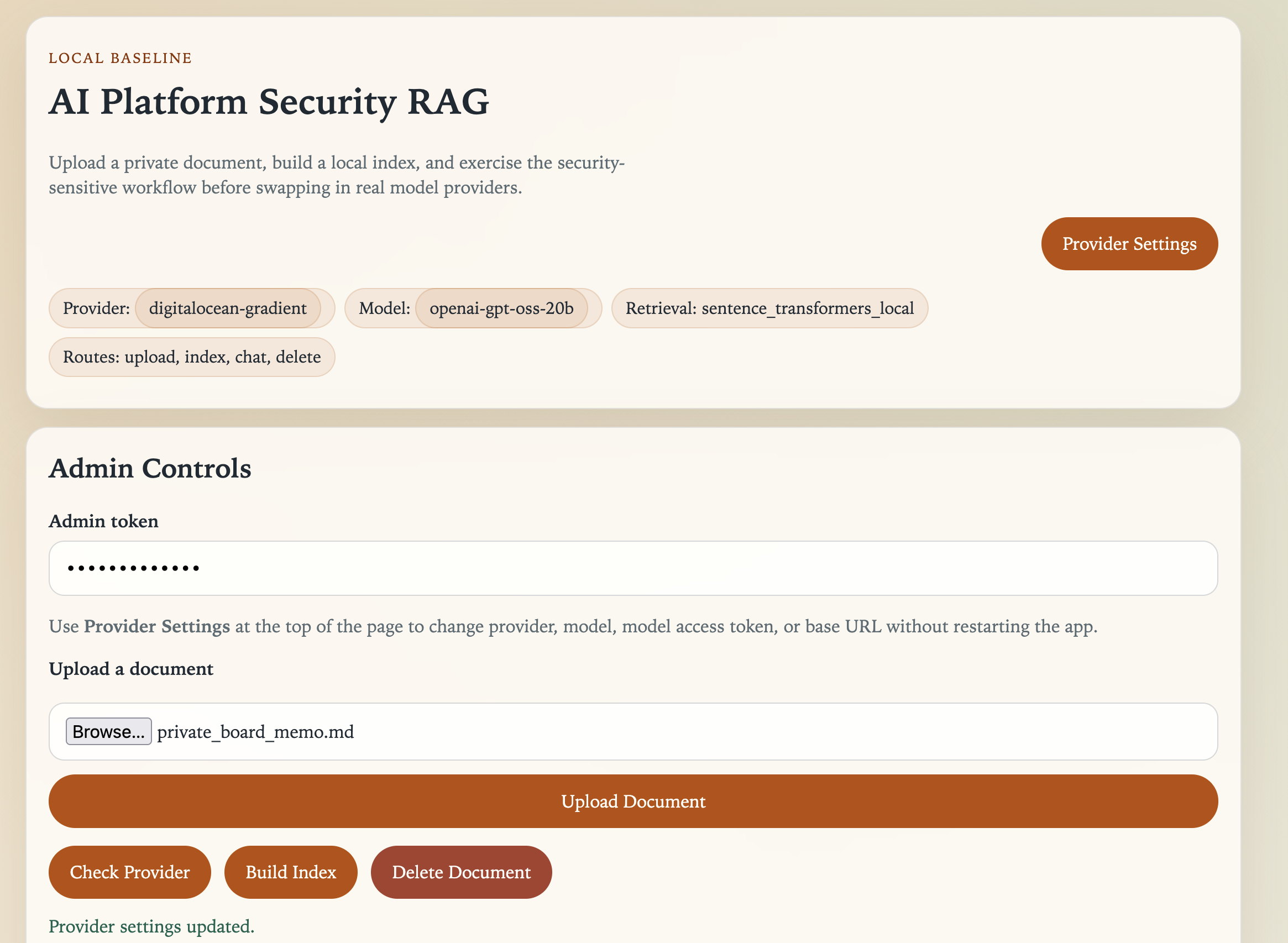Select the Retrieval sentence_transformers_local badge
The width and height of the screenshot is (1288, 943).
769,308
